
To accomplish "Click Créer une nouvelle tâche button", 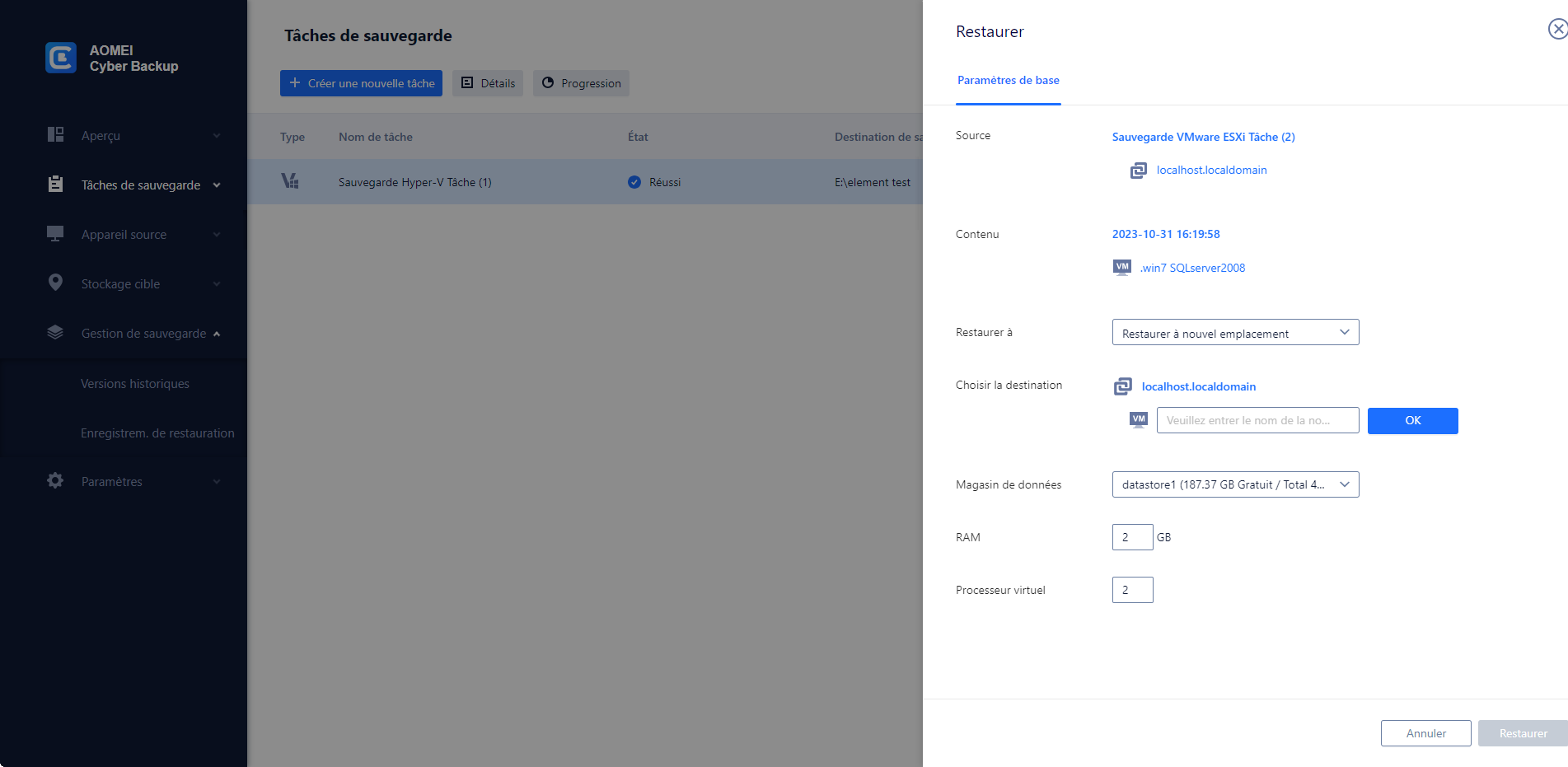I will pos(361,83).
